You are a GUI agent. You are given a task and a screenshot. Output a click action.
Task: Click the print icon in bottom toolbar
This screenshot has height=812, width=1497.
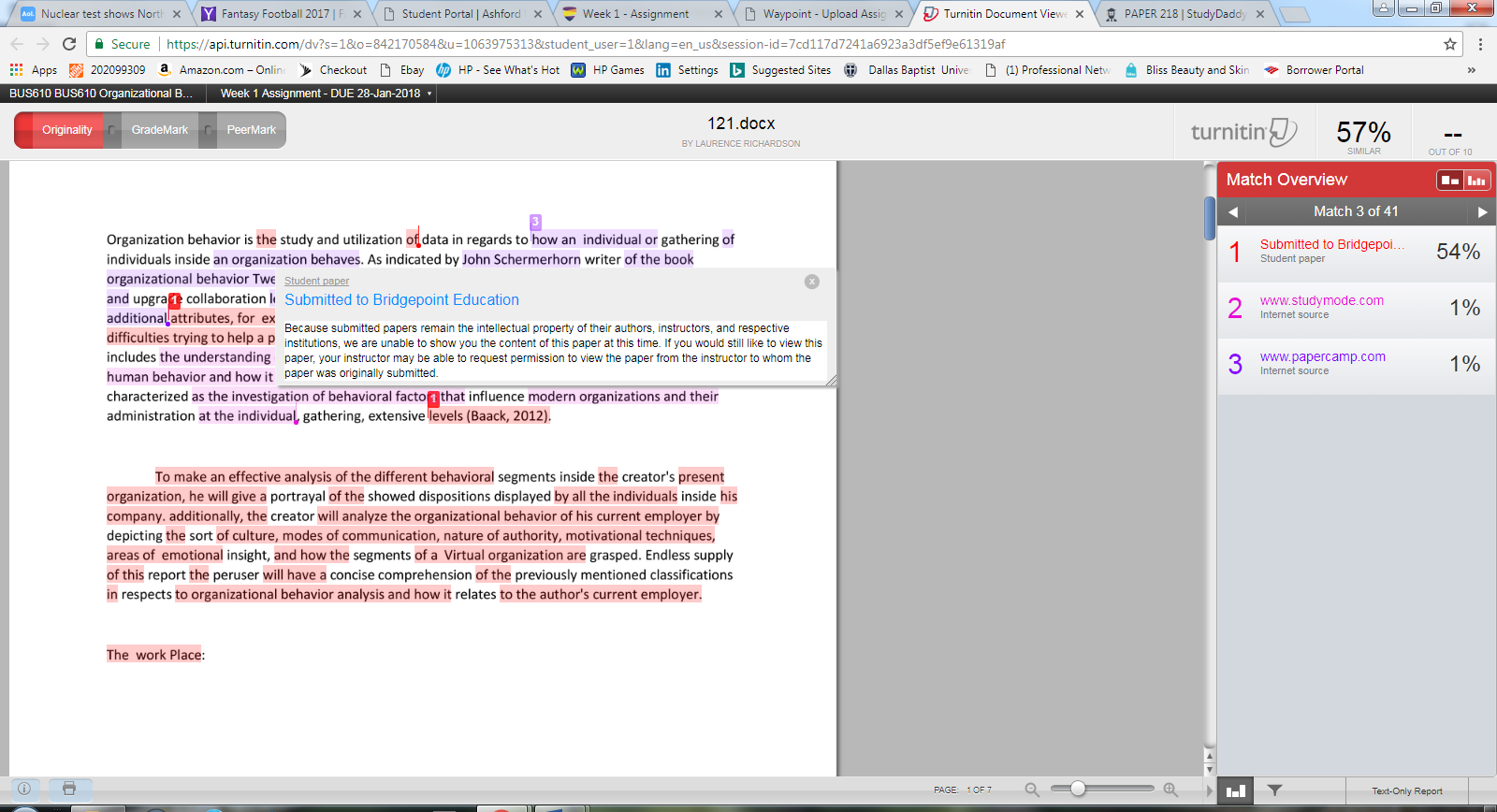(69, 789)
